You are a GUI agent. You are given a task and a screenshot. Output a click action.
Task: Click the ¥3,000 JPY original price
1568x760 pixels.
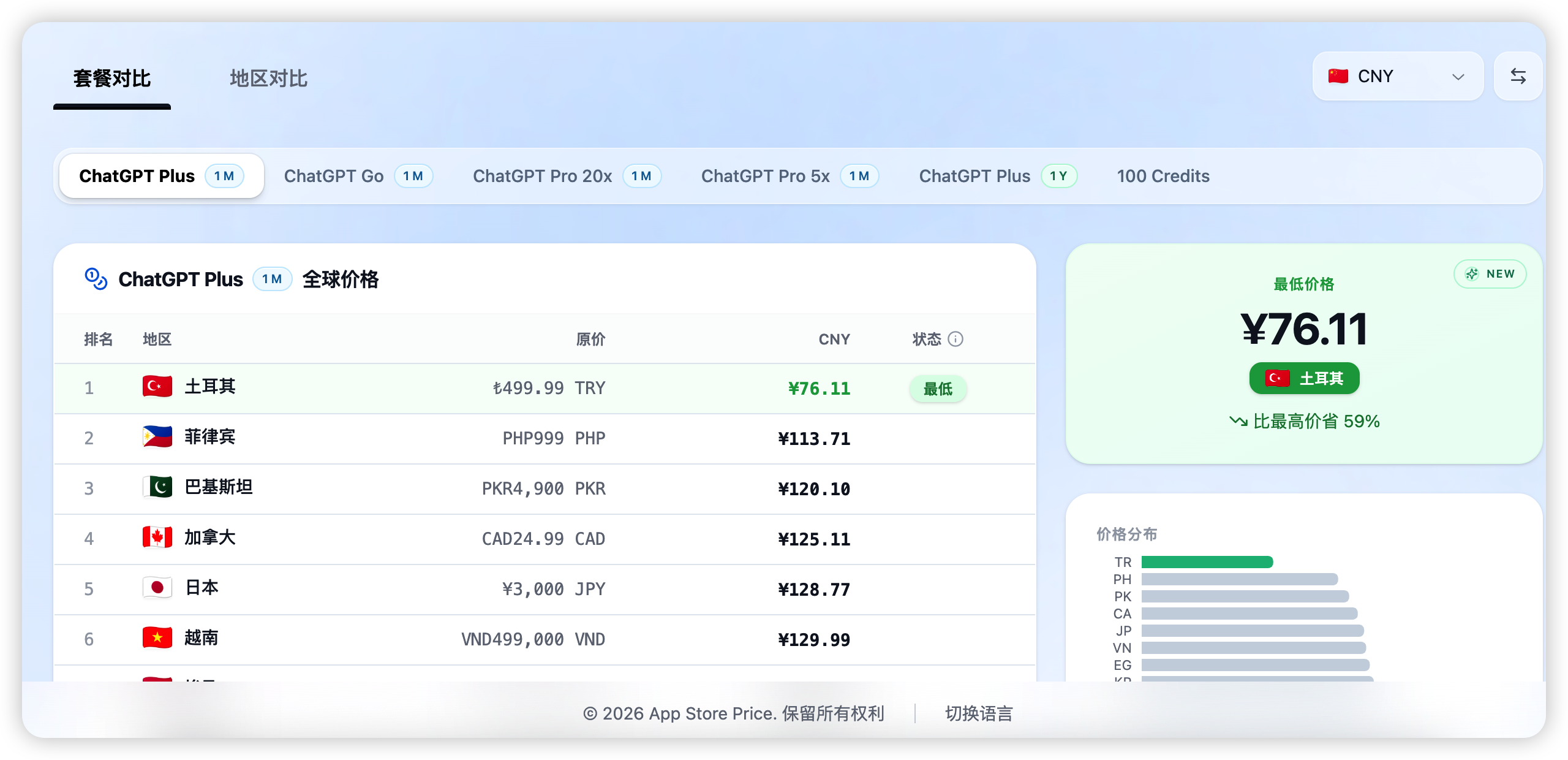(x=554, y=589)
